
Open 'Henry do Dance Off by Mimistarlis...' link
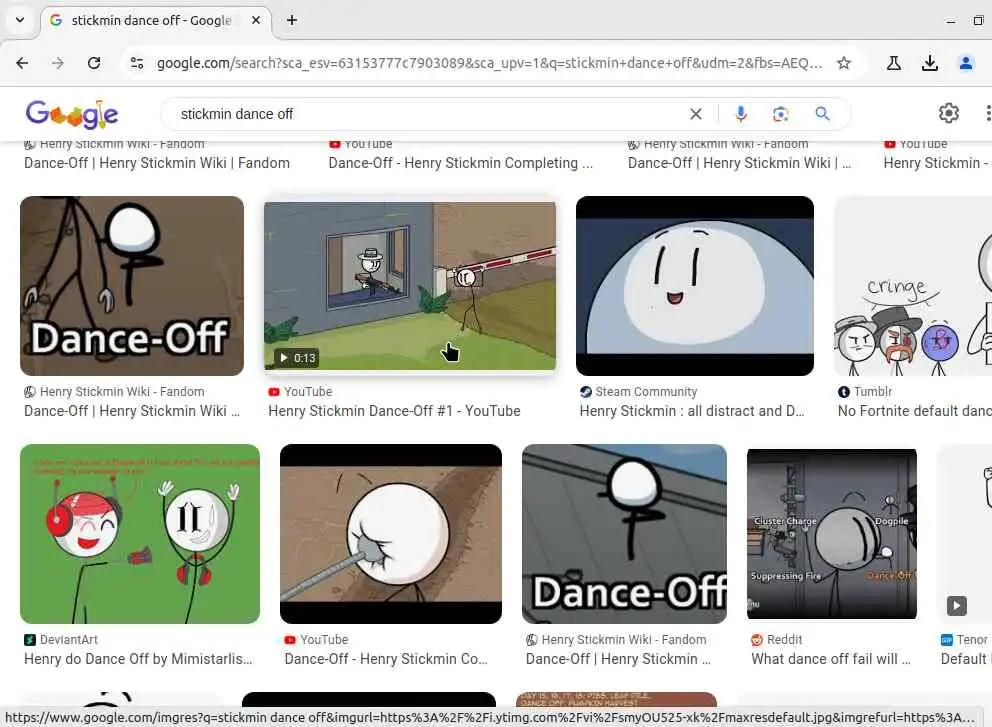138,659
